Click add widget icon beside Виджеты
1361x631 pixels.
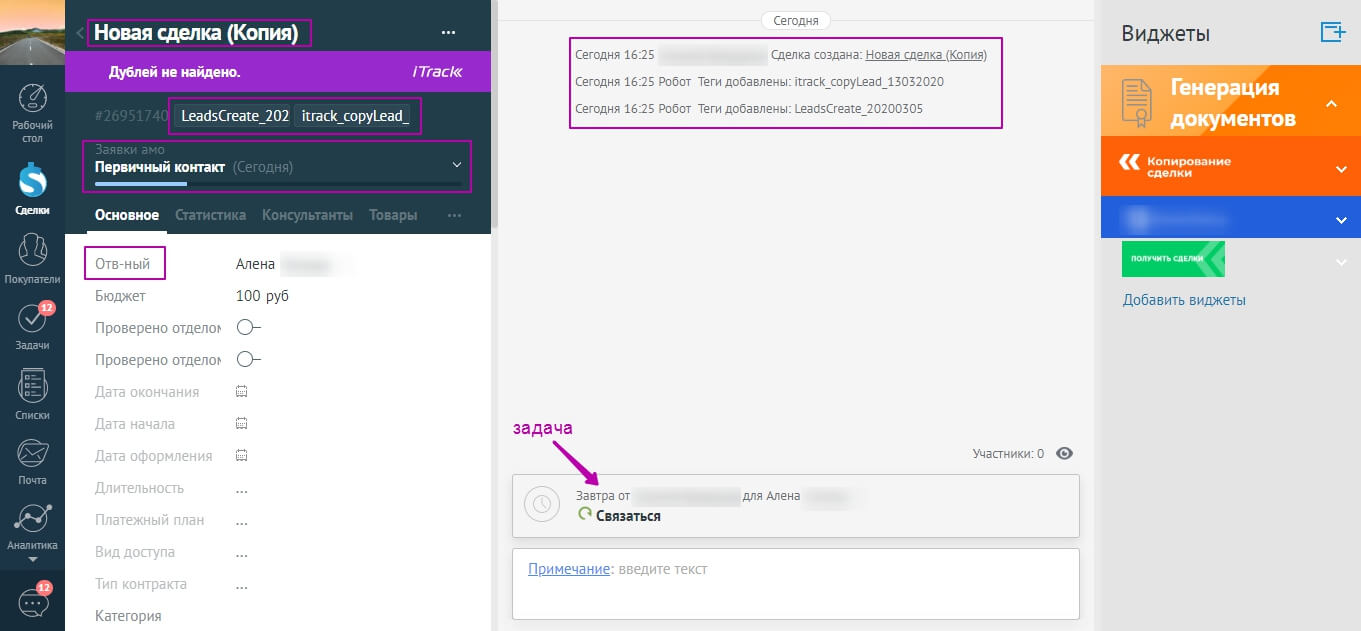click(1333, 32)
